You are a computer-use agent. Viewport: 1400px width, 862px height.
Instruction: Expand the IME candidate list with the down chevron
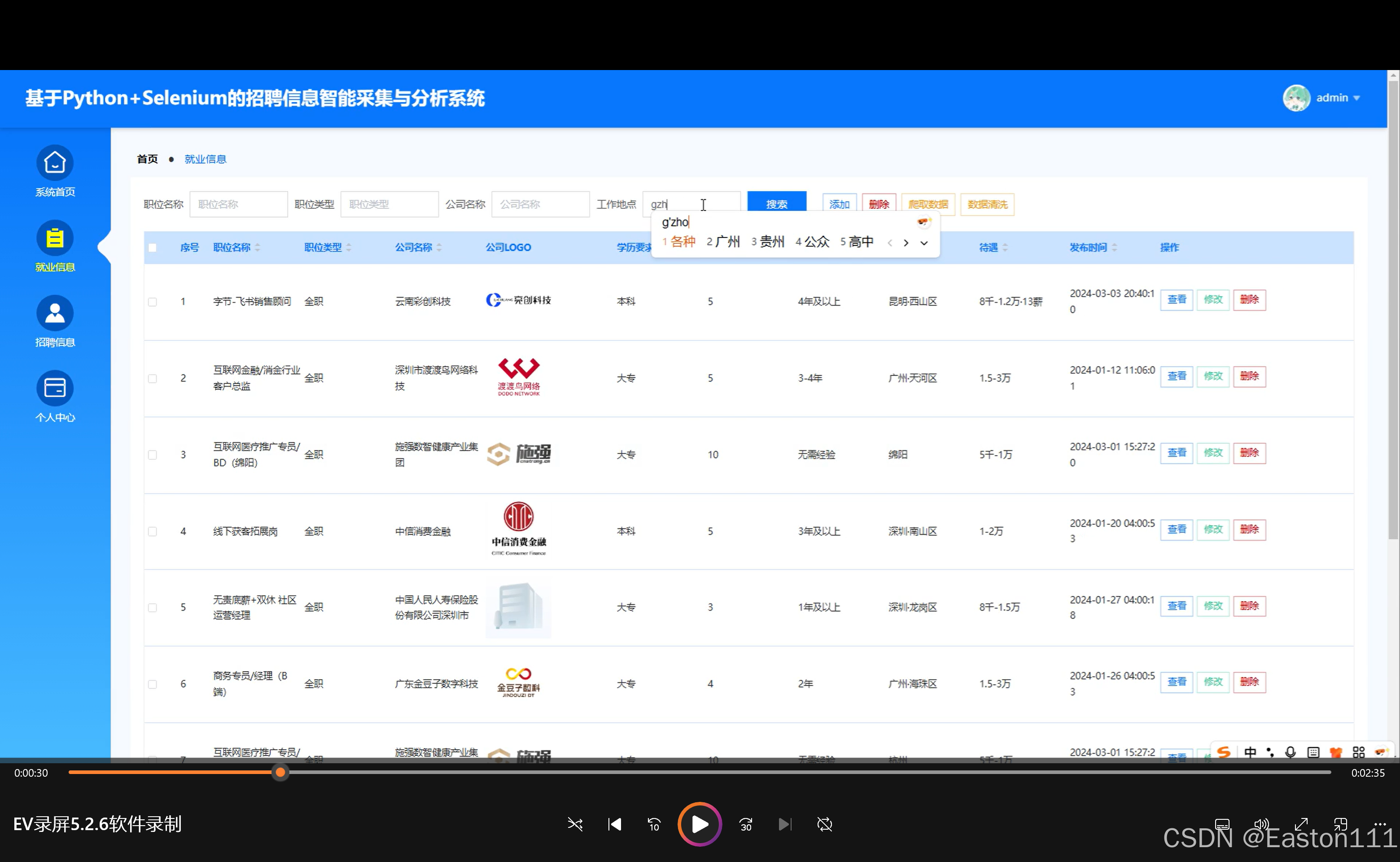pyautogui.click(x=923, y=242)
